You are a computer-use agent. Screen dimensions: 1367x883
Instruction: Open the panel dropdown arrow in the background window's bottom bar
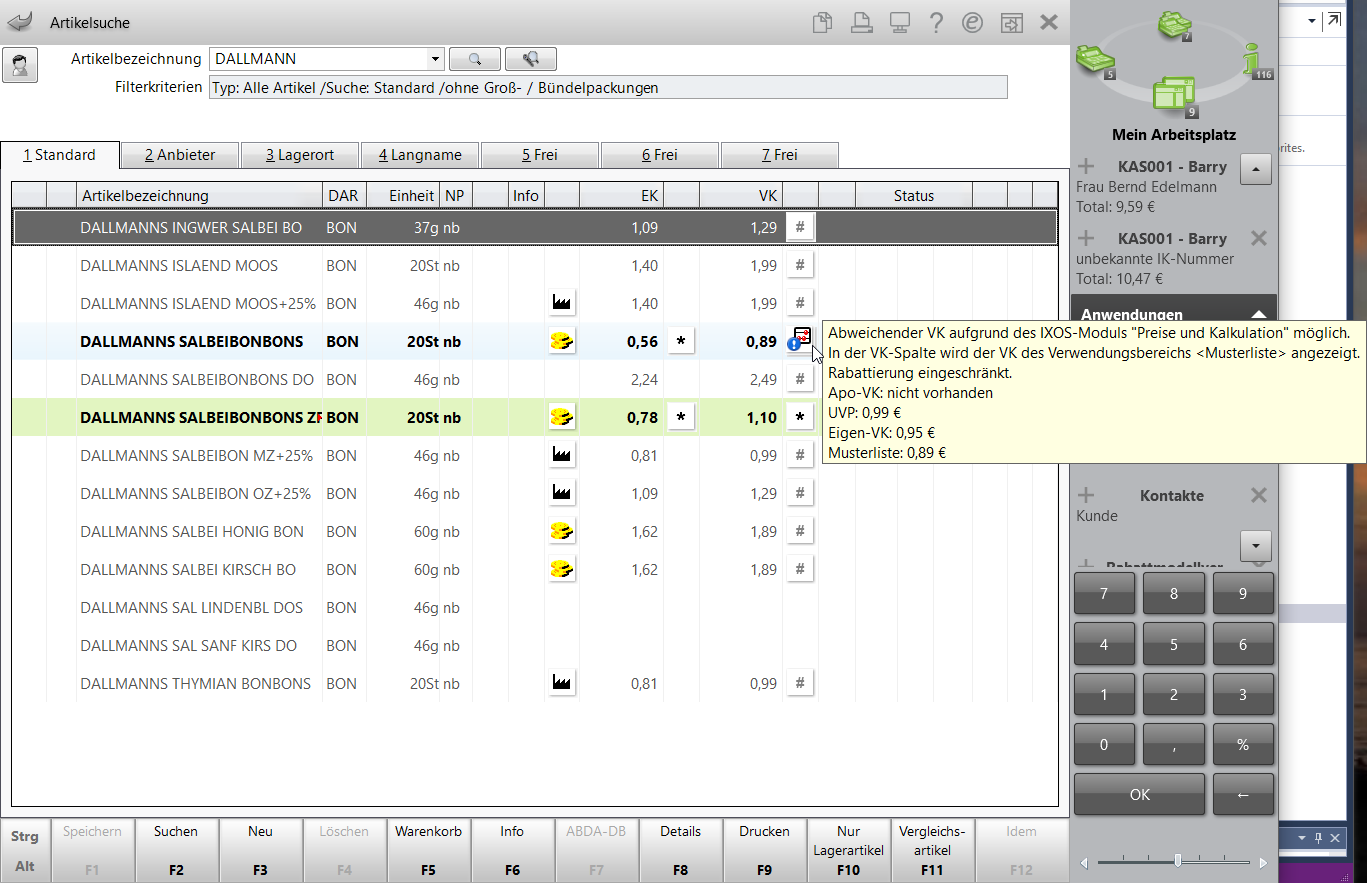click(1303, 836)
